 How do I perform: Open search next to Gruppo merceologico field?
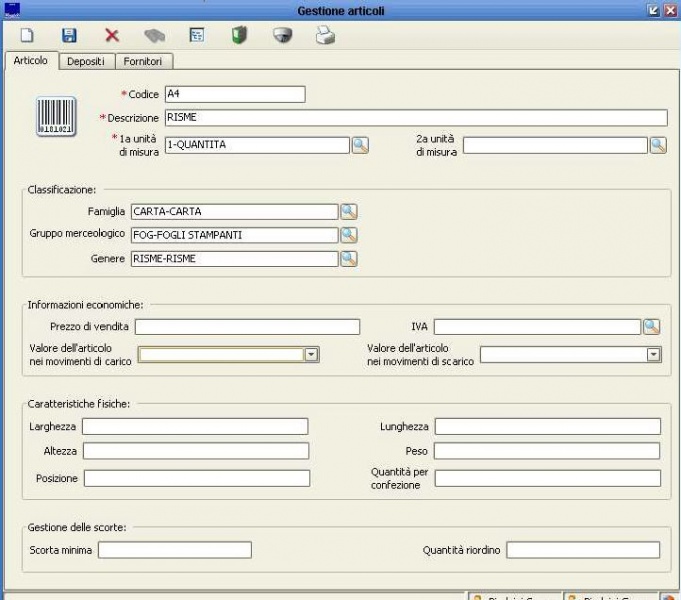pyautogui.click(x=348, y=235)
